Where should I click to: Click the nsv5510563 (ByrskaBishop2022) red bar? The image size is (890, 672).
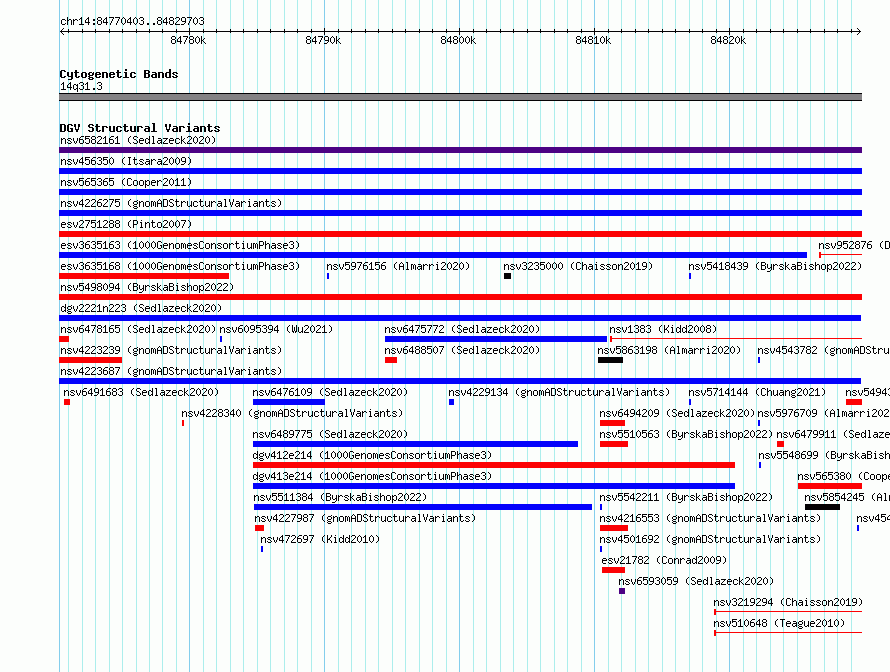tap(614, 444)
